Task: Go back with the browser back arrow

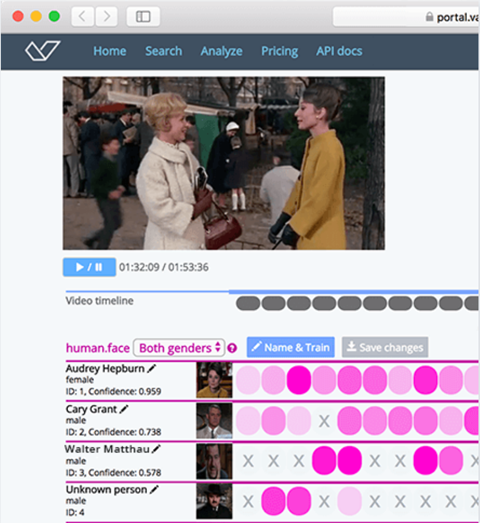Action: (82, 16)
